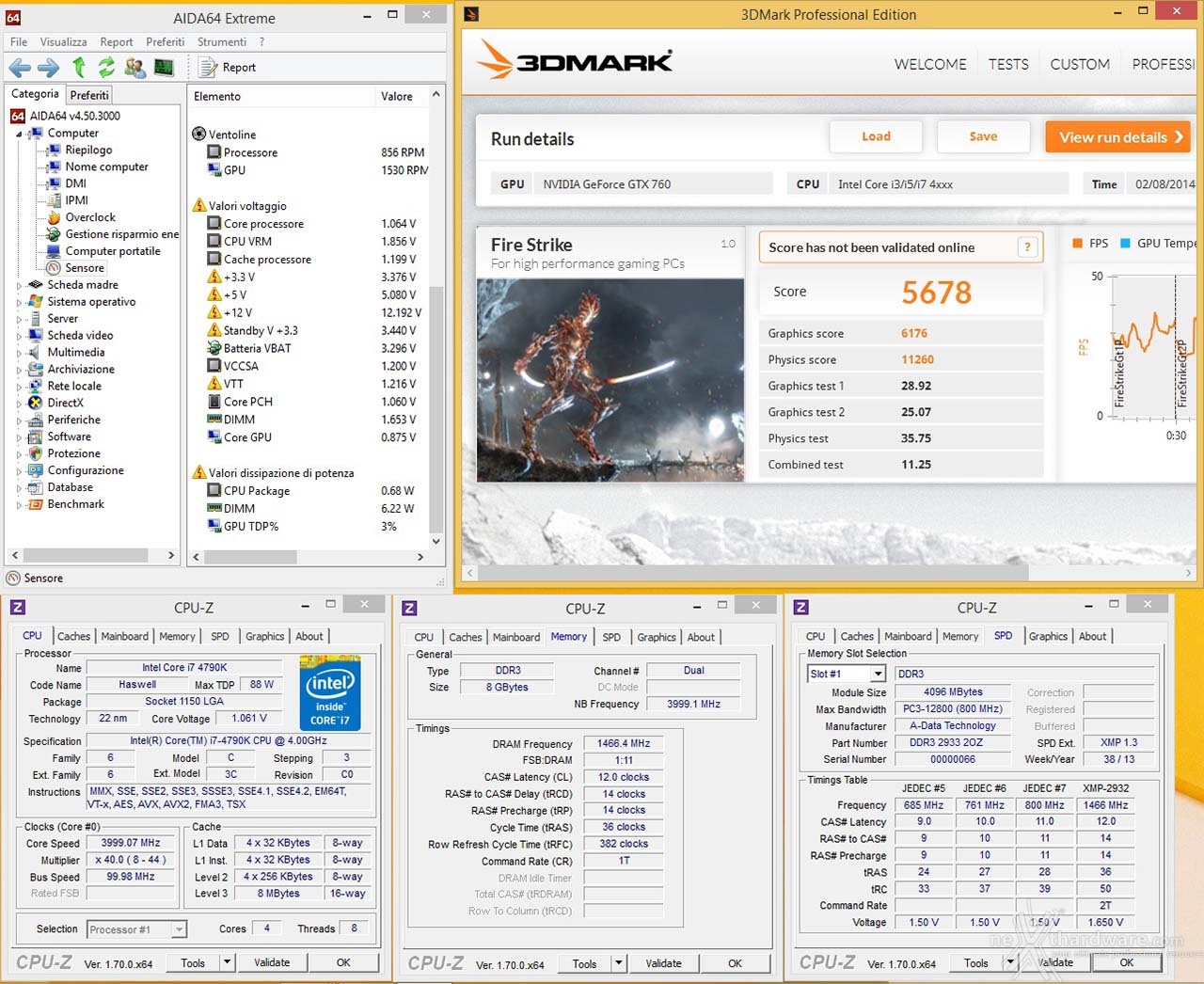This screenshot has width=1204, height=984.
Task: Expand the Software node
Action: pyautogui.click(x=19, y=437)
